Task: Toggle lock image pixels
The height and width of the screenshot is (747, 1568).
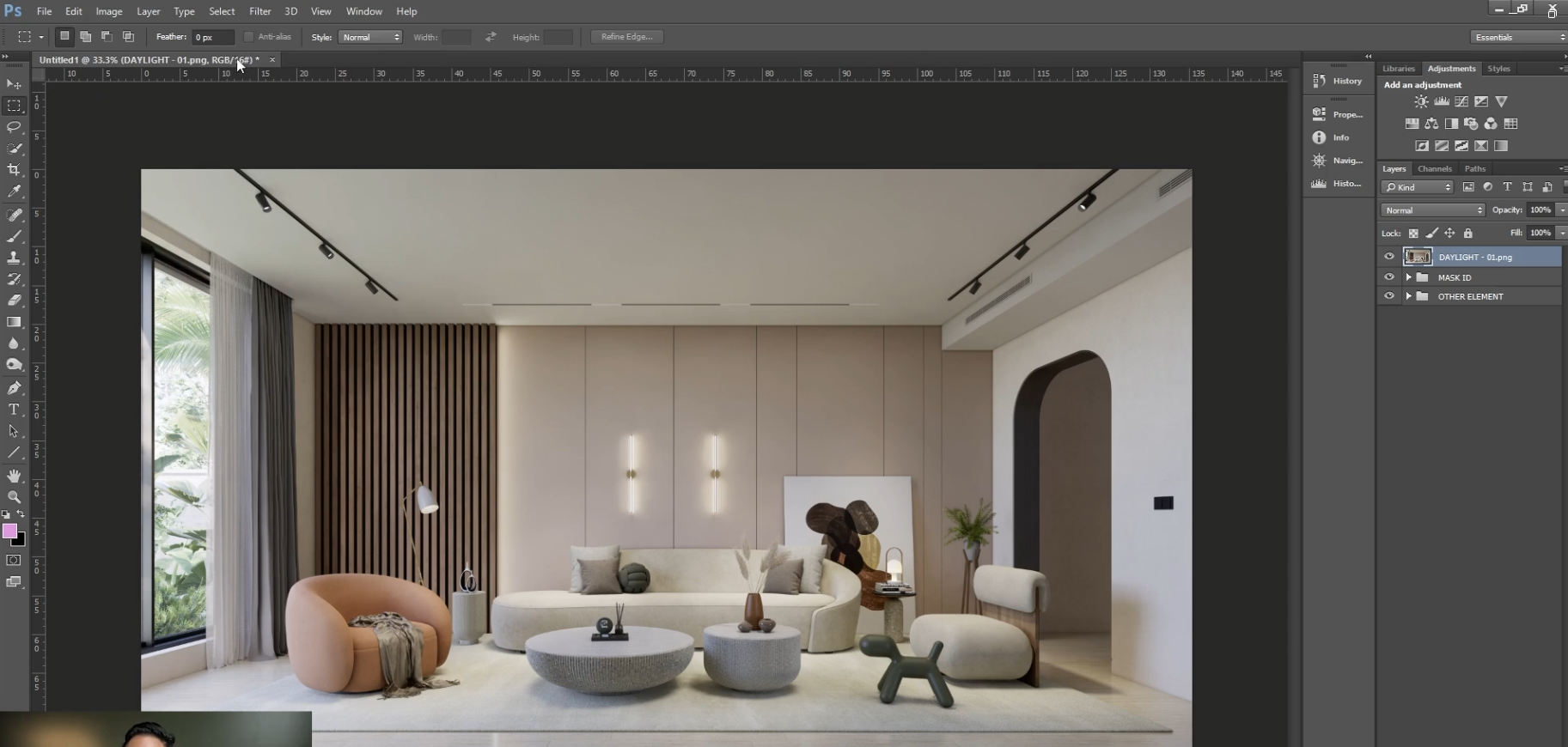Action: click(1431, 233)
